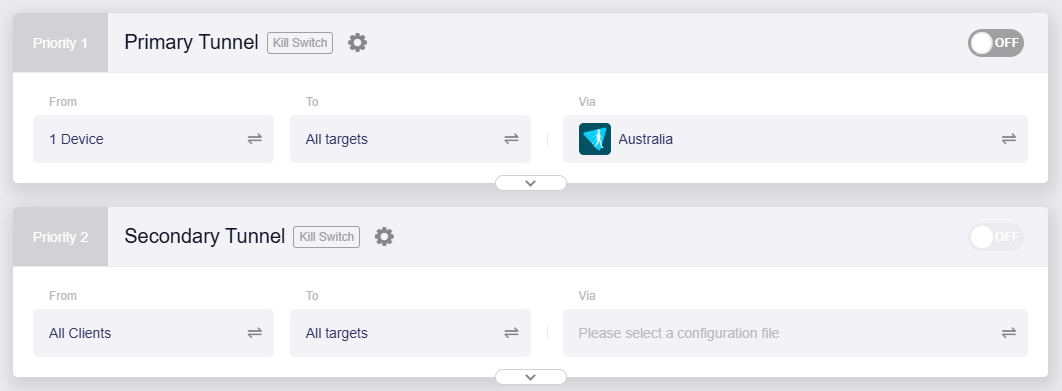1062x391 pixels.
Task: Expand Primary Tunnel panel with chevron
Action: coord(531,183)
